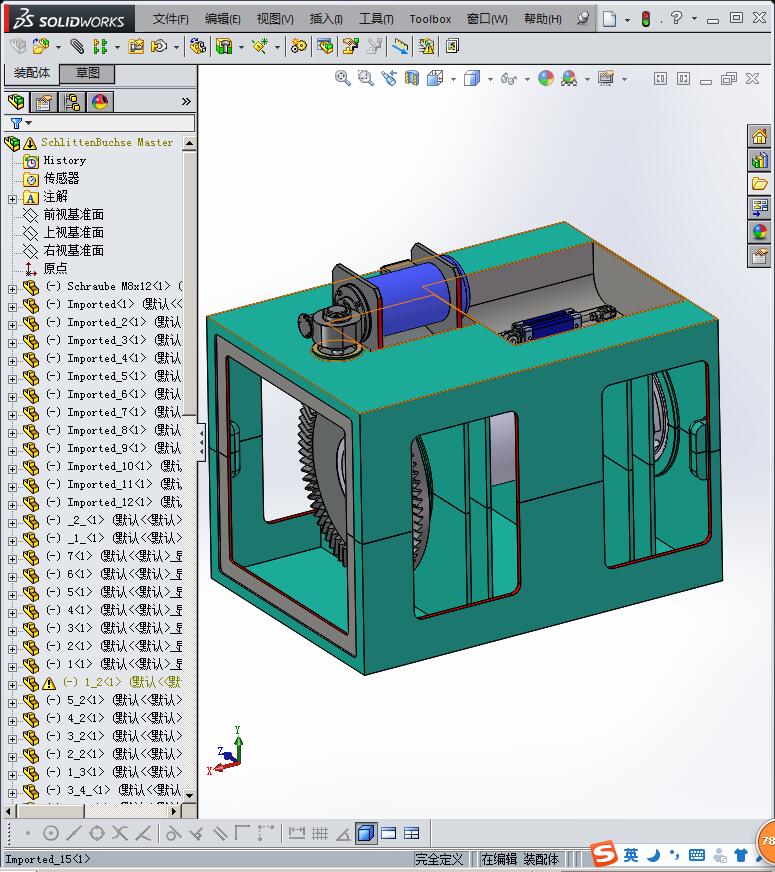Expand the 注解 annotations folder
This screenshot has width=775, height=872.
pyautogui.click(x=12, y=199)
